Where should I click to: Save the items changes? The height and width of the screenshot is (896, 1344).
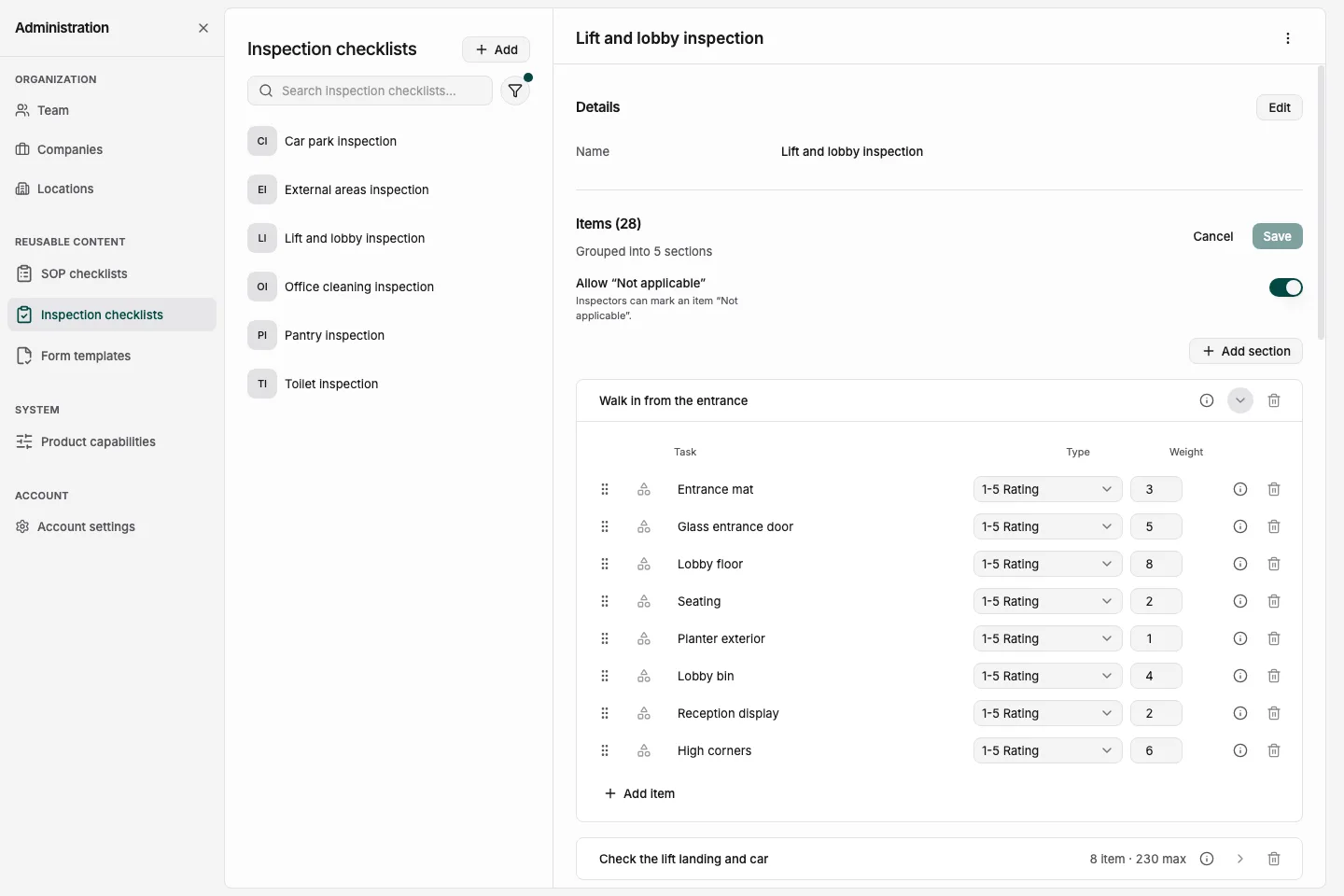click(x=1277, y=236)
